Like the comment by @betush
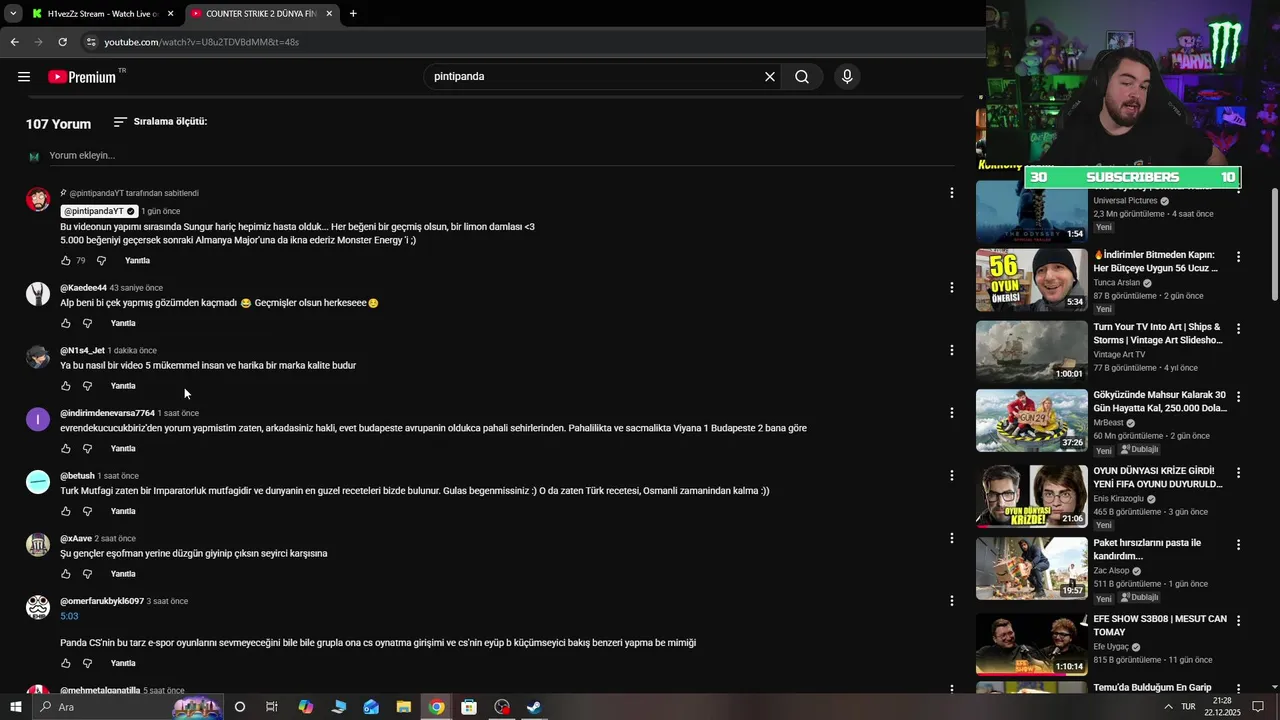 pos(66,512)
